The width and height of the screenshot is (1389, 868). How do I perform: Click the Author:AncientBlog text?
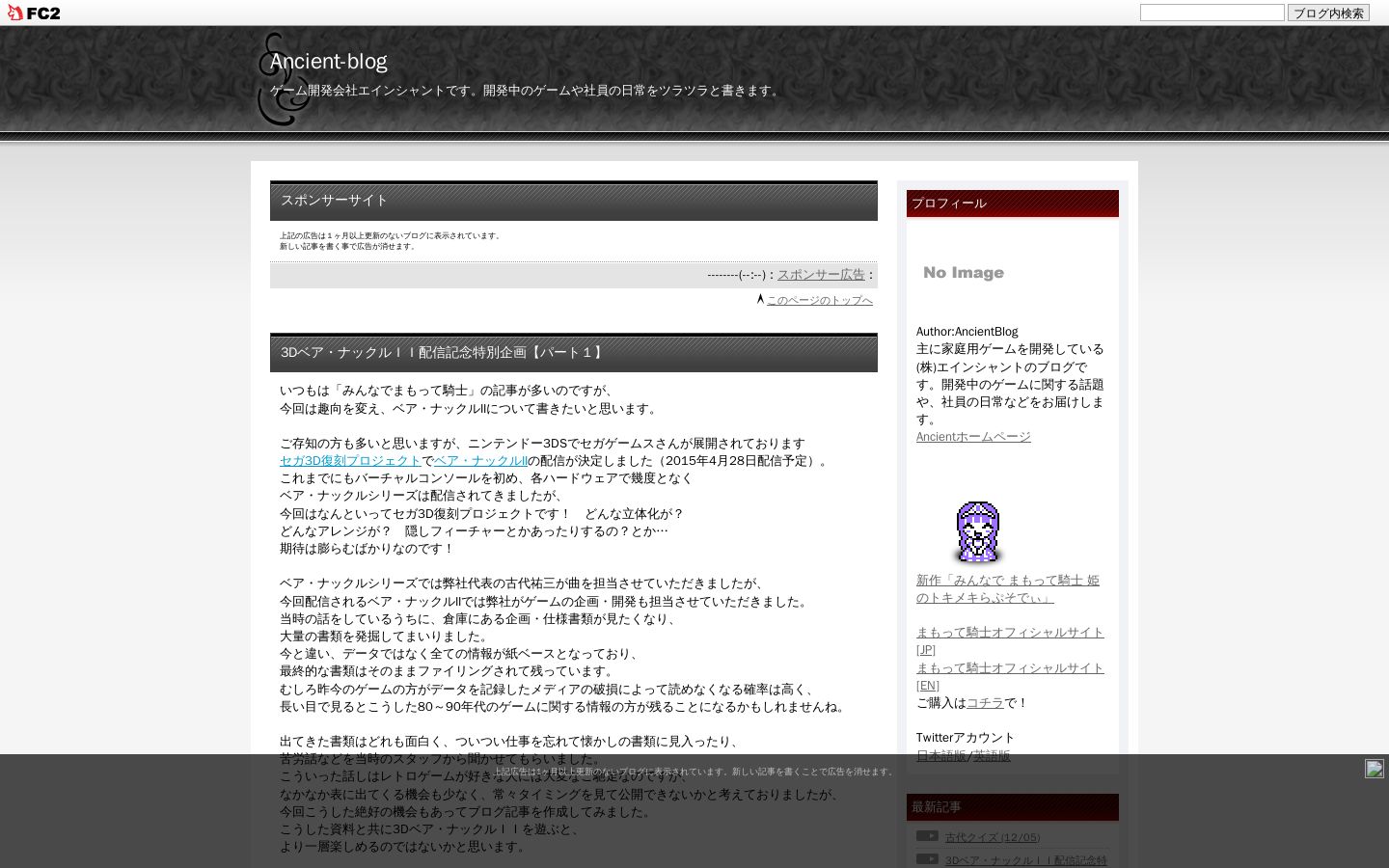point(967,332)
